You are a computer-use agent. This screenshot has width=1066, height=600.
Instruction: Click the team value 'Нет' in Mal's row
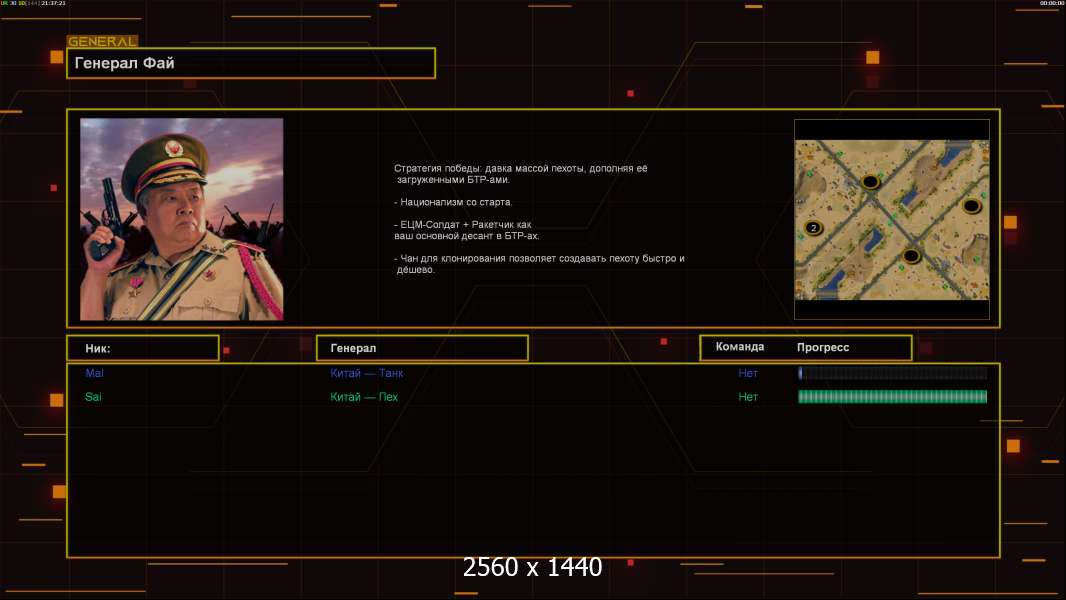pos(748,373)
